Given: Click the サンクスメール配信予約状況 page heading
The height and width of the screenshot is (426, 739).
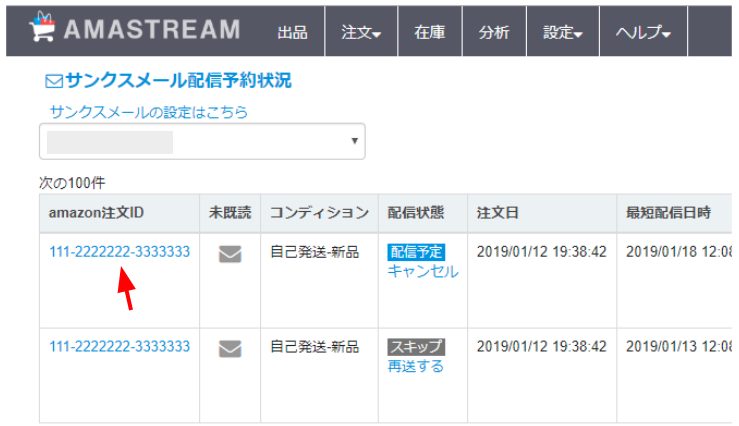Looking at the screenshot, I should pyautogui.click(x=178, y=81).
